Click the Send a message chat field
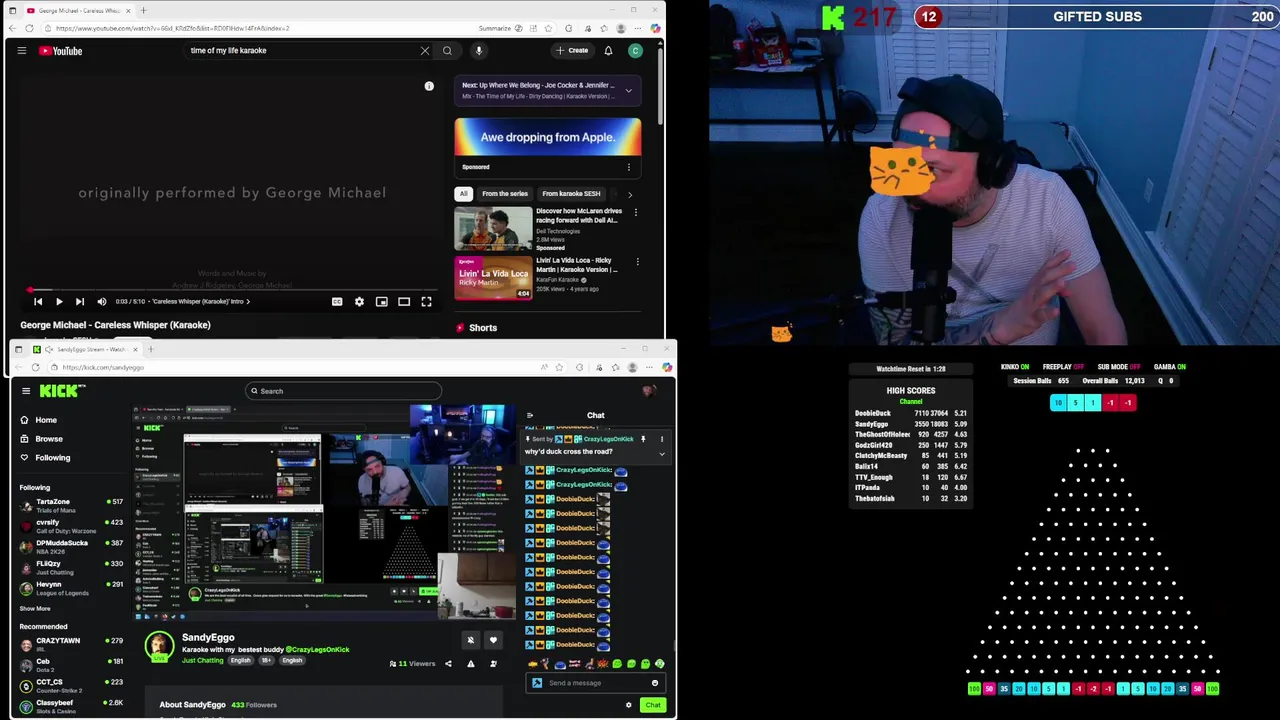 596,683
